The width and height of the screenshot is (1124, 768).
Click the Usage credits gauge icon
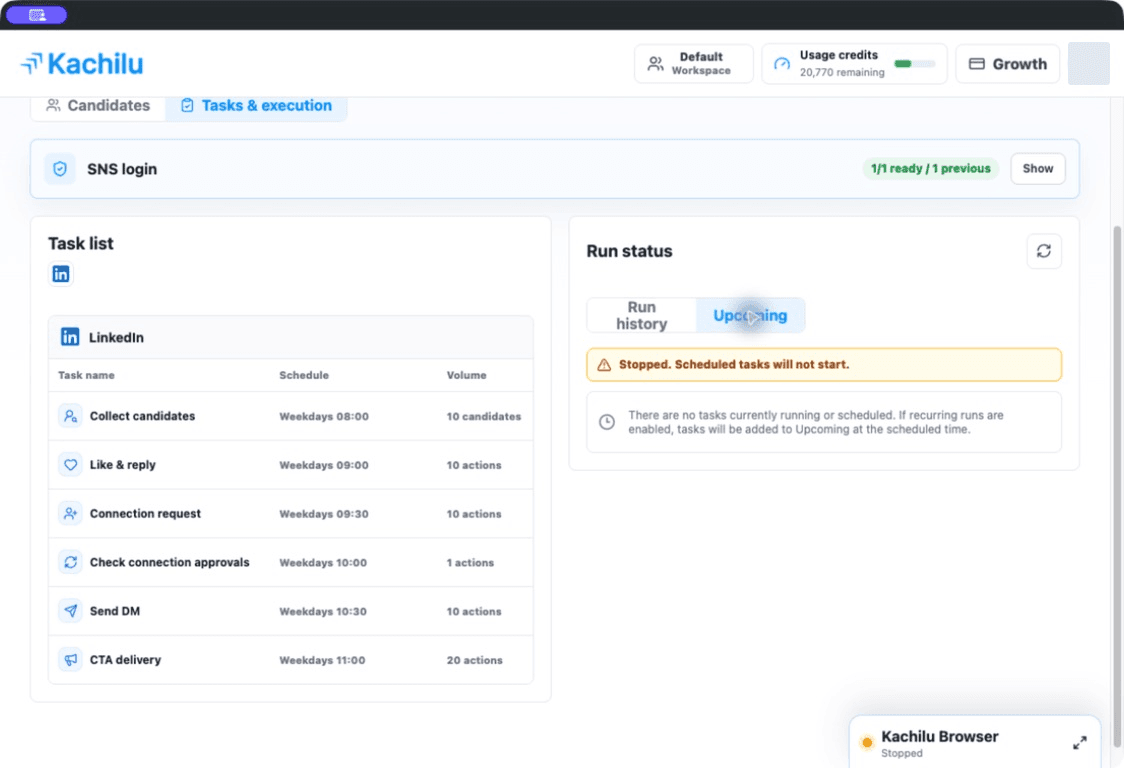coord(781,64)
